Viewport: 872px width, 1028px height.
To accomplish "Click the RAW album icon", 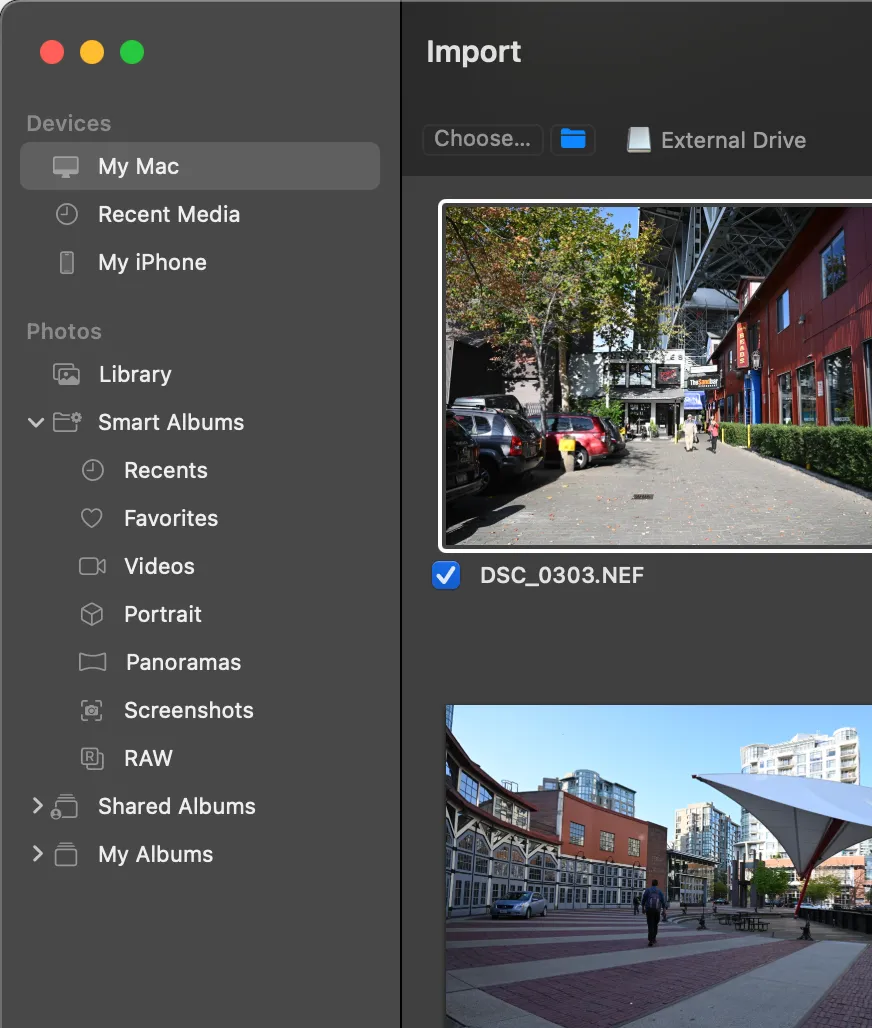I will [92, 758].
